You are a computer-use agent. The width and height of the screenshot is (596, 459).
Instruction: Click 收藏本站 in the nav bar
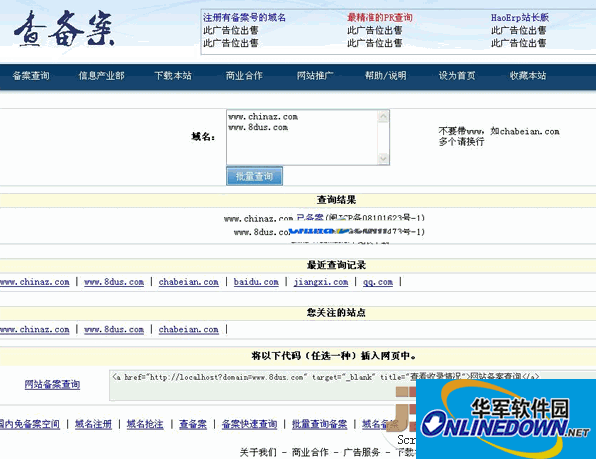528,76
